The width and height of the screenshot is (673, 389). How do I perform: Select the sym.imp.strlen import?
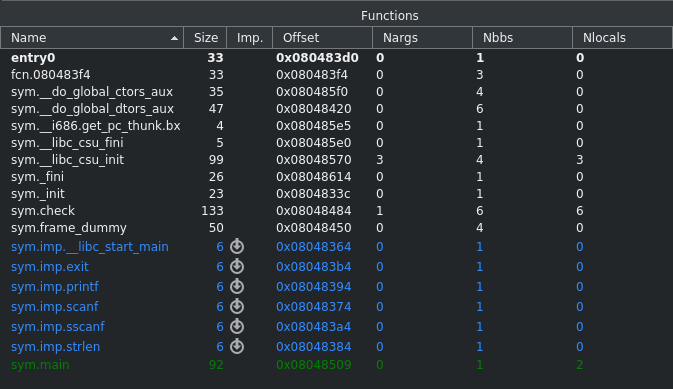coord(55,346)
